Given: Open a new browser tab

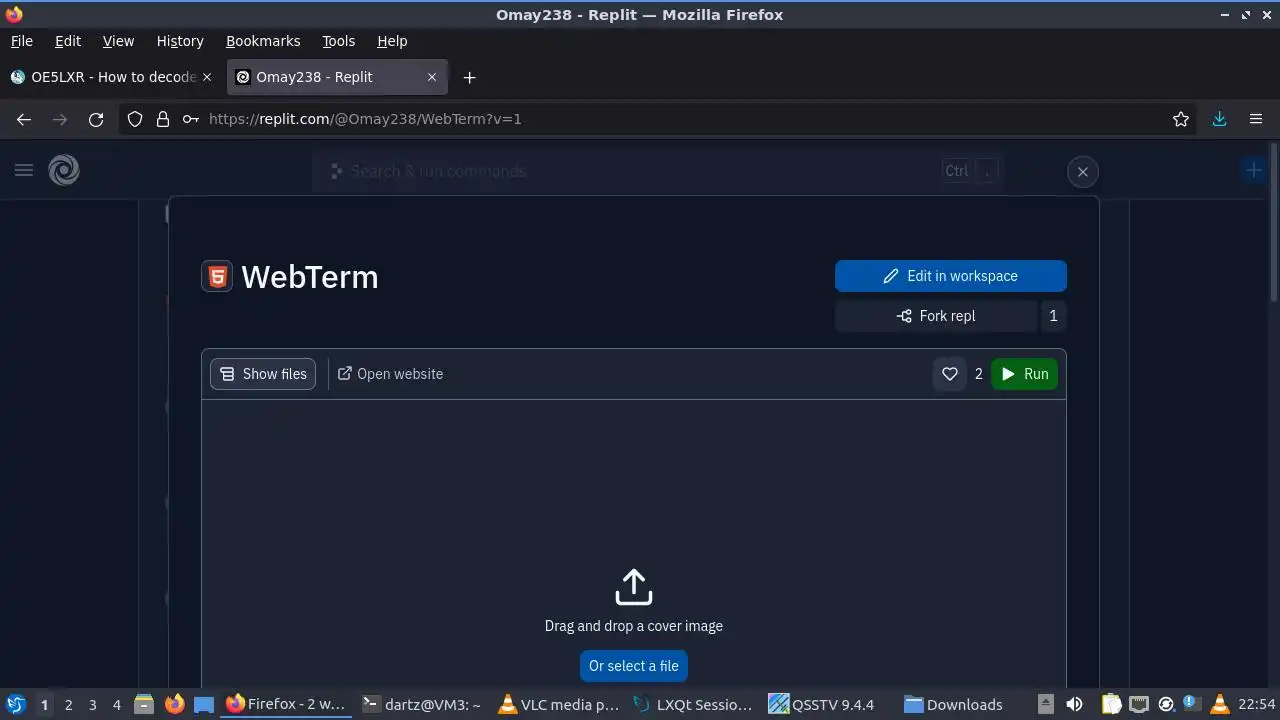Looking at the screenshot, I should [469, 77].
